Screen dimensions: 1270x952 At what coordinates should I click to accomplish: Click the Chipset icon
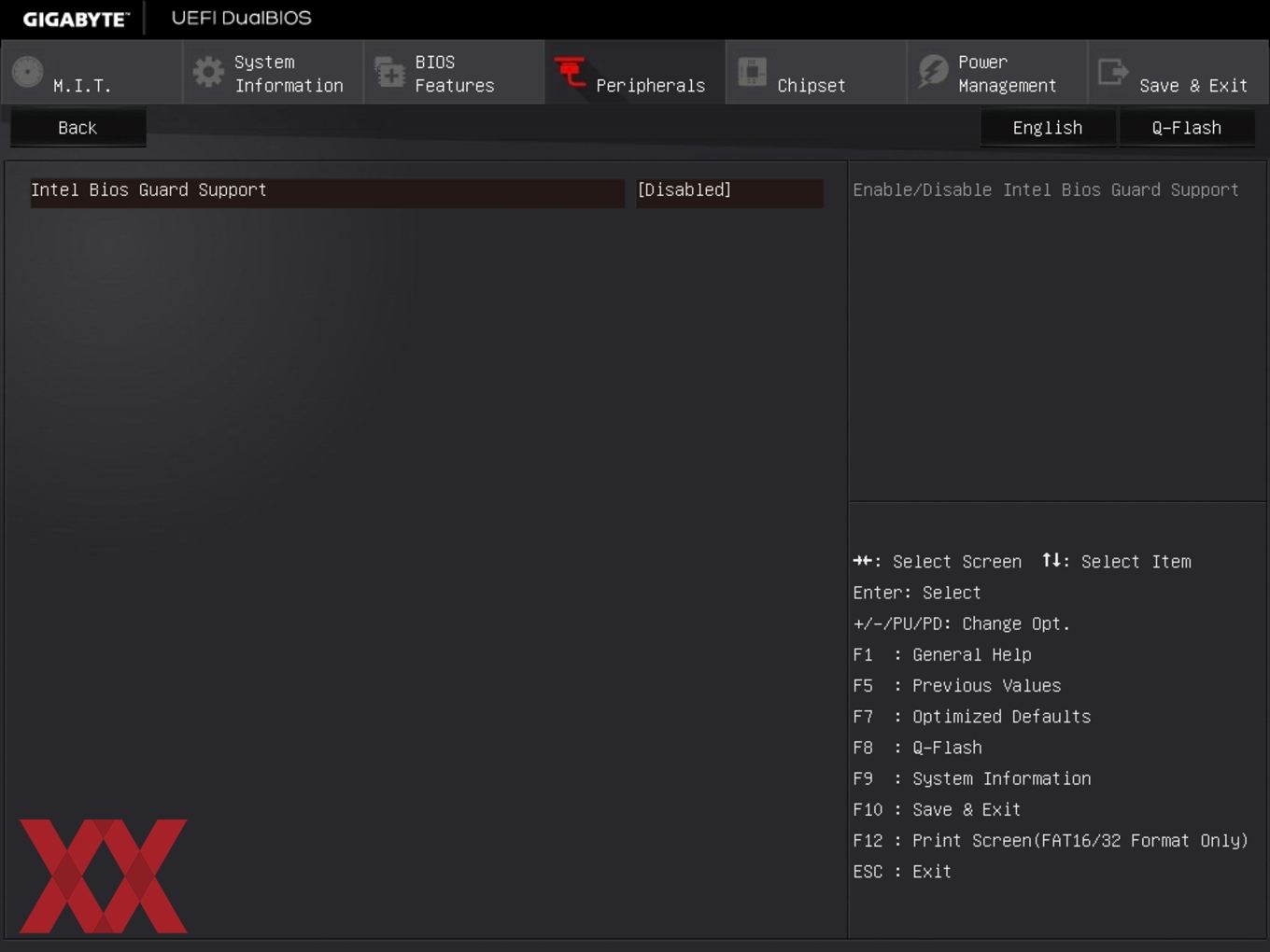[x=752, y=72]
